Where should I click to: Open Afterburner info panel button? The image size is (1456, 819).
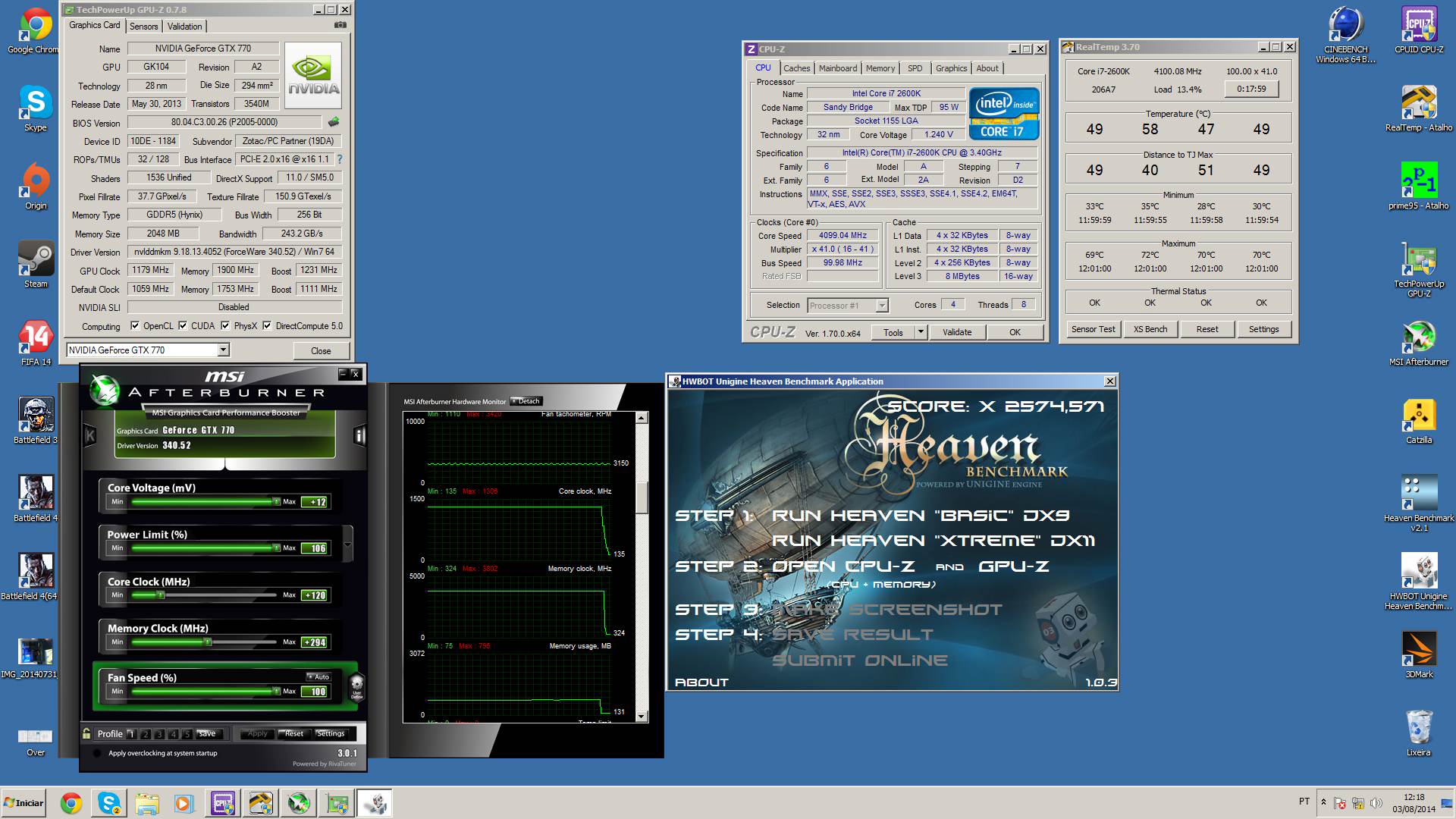click(x=359, y=435)
